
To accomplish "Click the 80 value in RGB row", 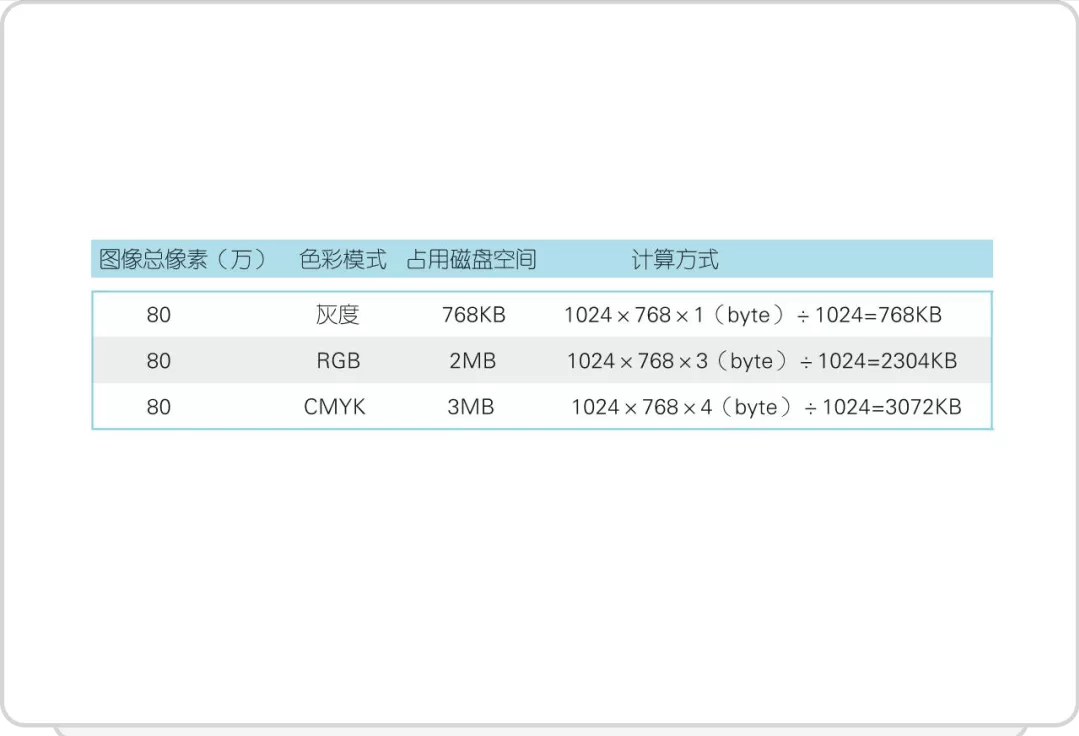I will click(158, 361).
